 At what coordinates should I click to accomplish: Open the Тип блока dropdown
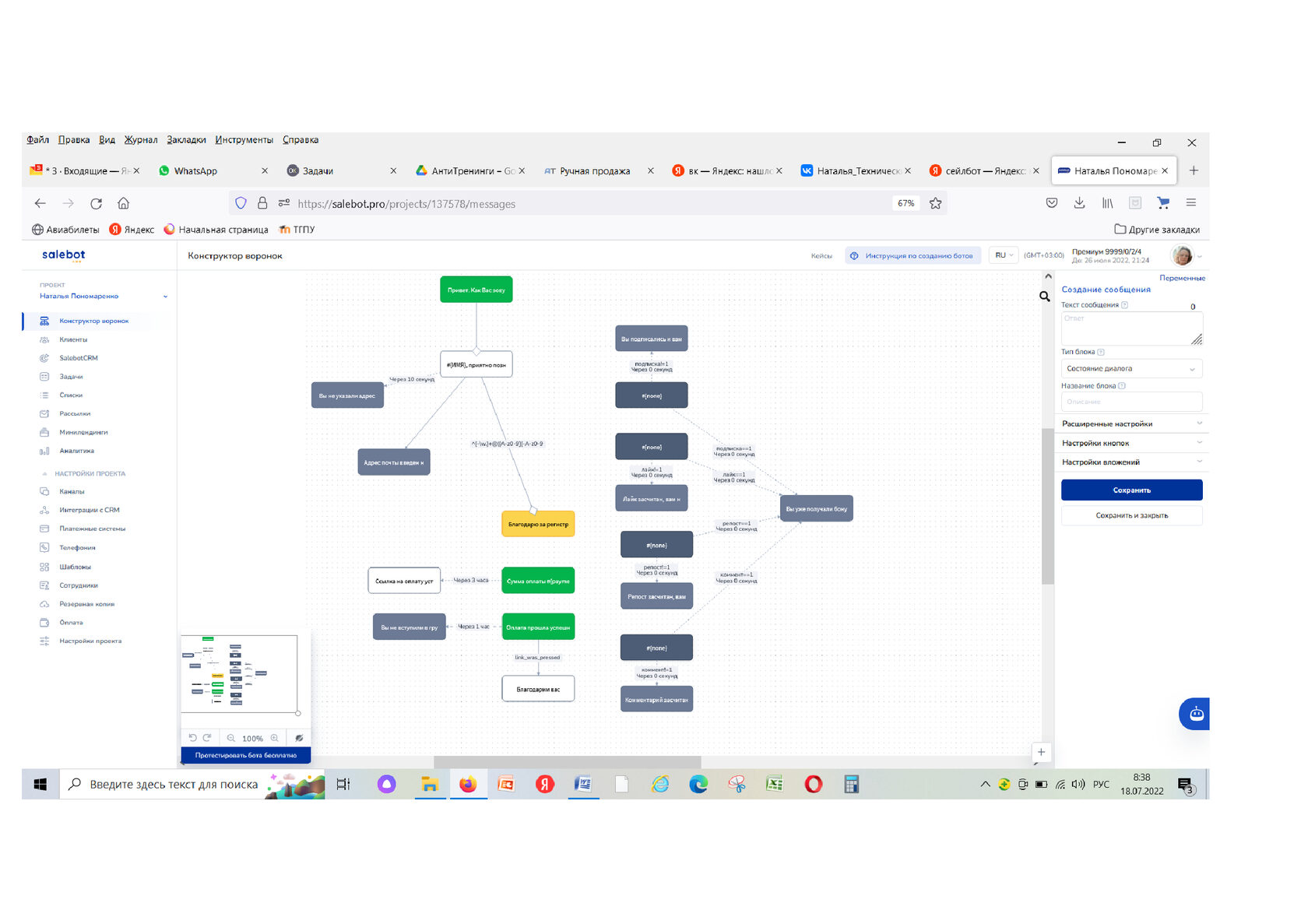(1130, 369)
